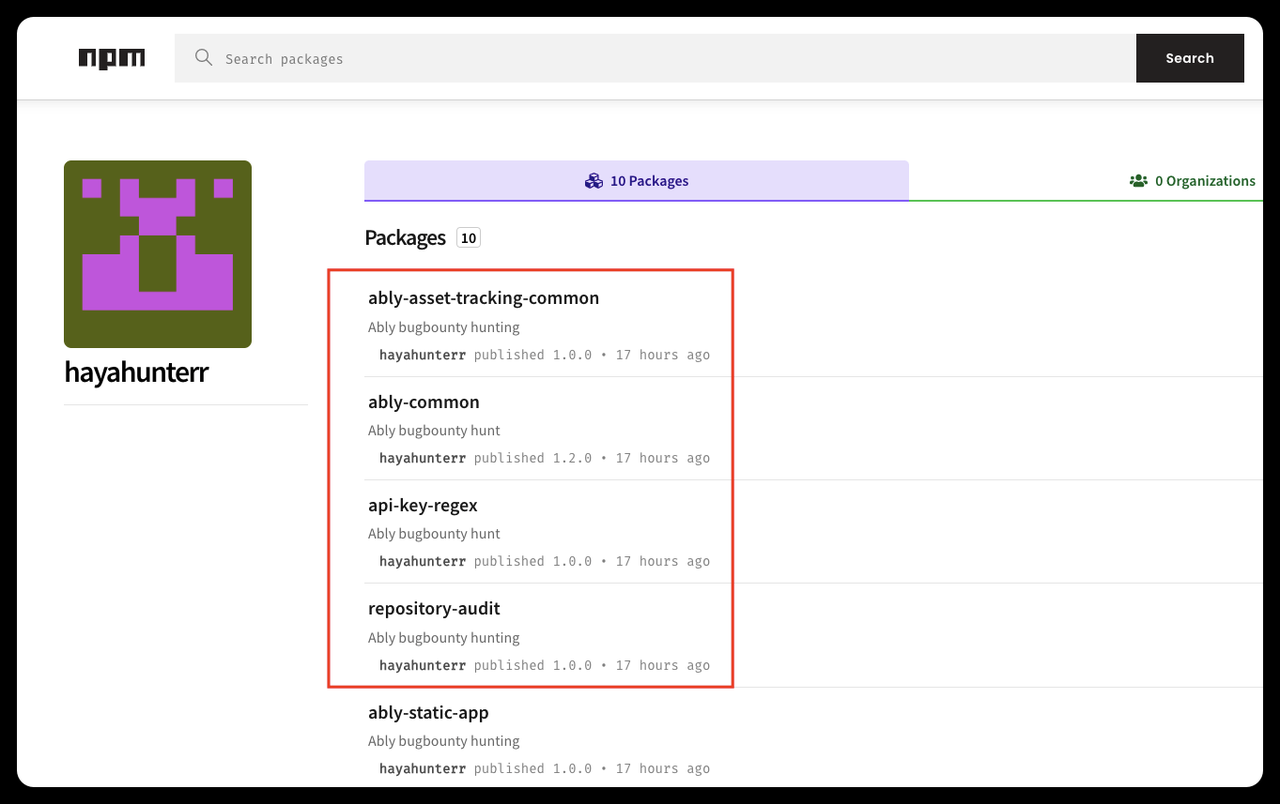Open the ably-static-app package
Viewport: 1280px width, 804px height.
click(428, 712)
